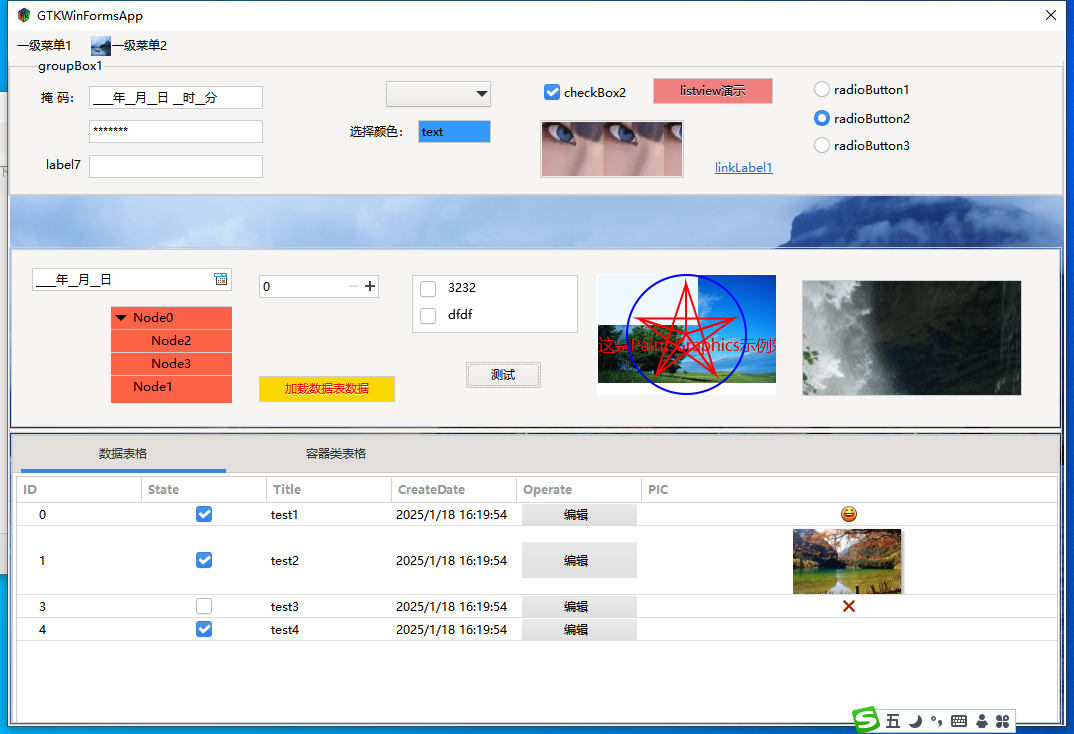Screen dimensions: 1074x734
Task: Click the plus icon on numeric spinner
Action: (371, 287)
